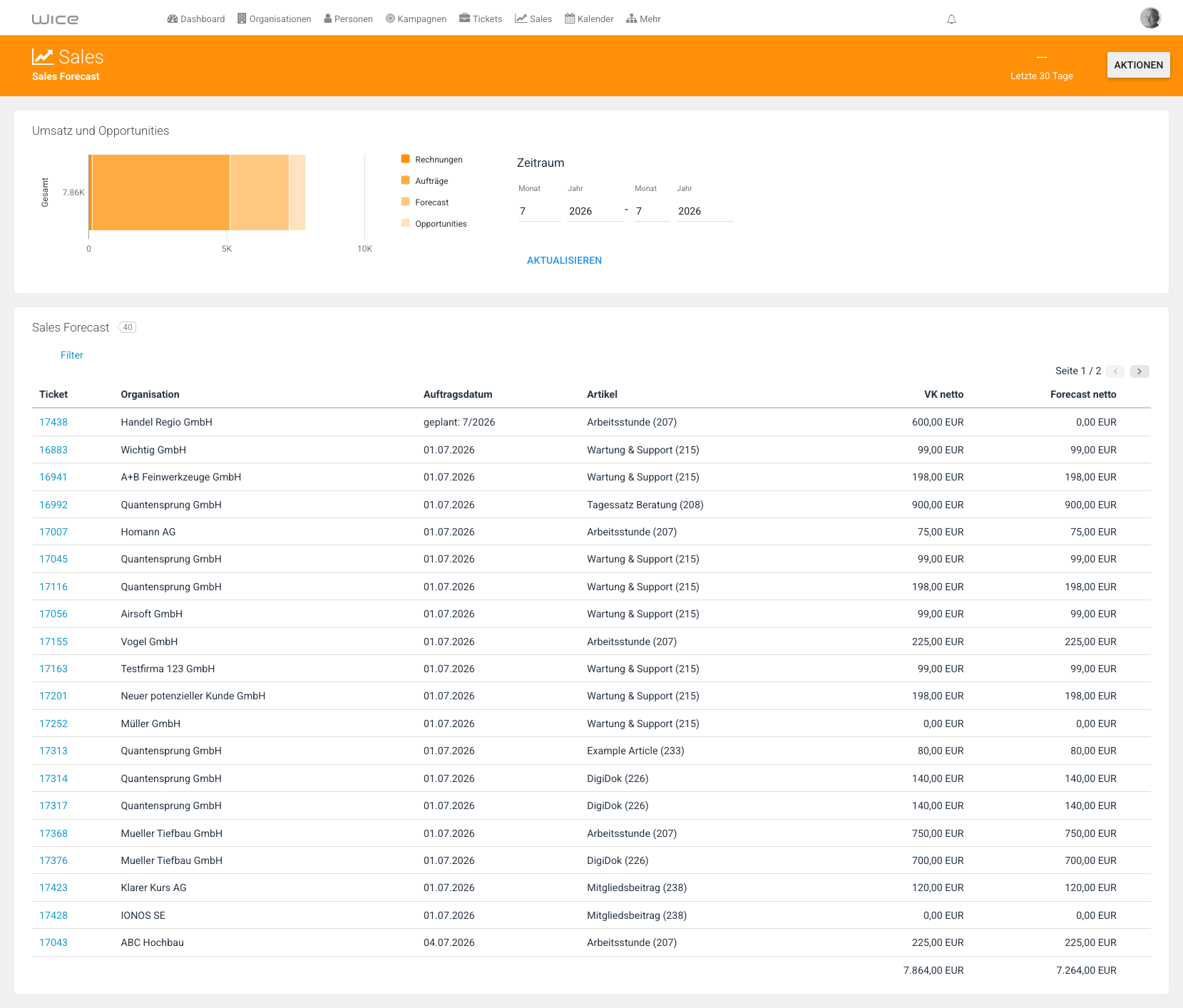The image size is (1183, 1008).
Task: Open ticket 17438 link
Action: click(53, 422)
